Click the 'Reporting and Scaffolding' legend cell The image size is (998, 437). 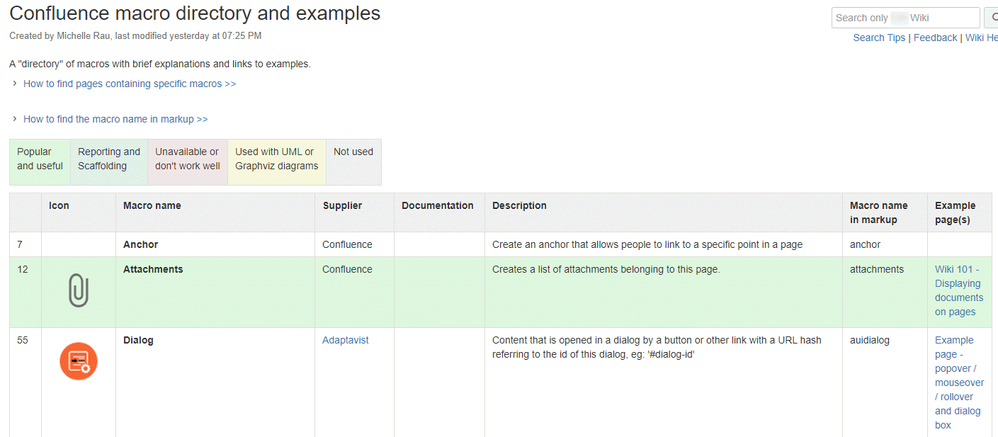108,159
